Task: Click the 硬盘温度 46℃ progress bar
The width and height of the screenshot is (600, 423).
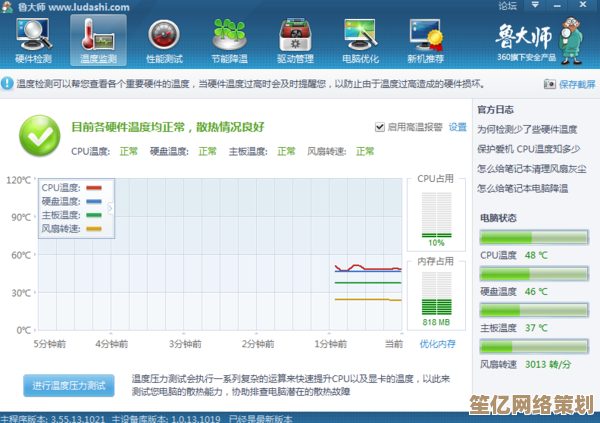Action: [534, 274]
